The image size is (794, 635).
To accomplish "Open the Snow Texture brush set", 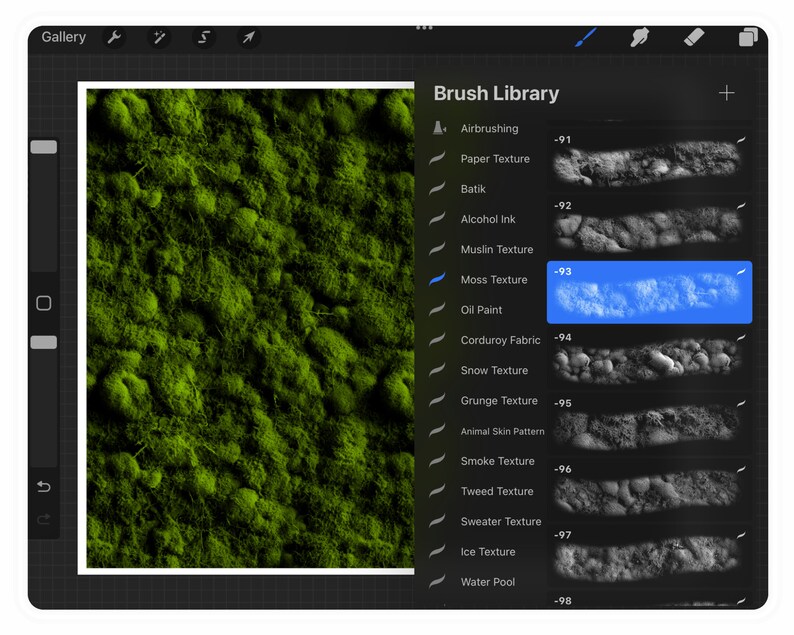I will point(486,371).
